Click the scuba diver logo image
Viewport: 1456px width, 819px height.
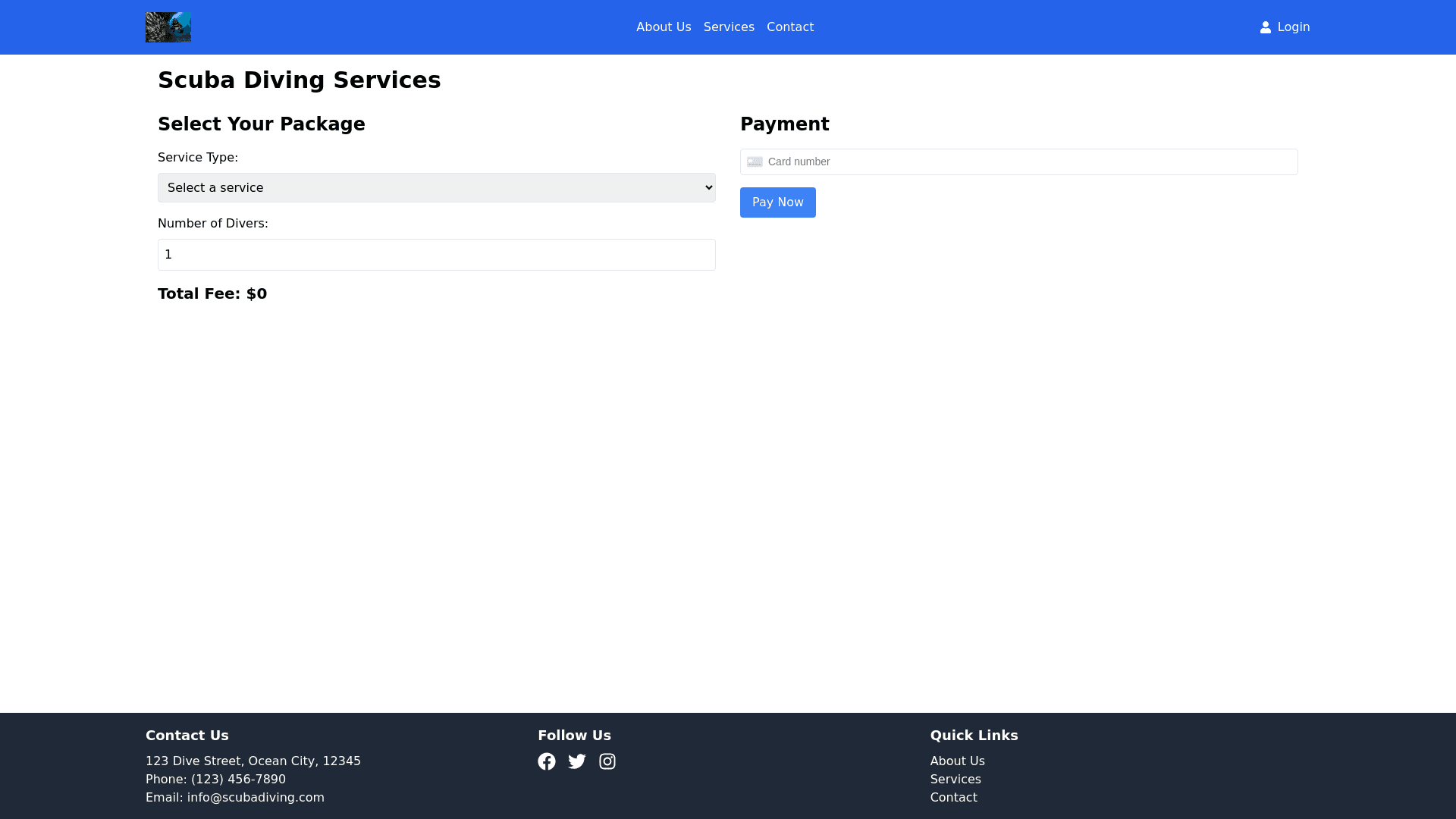168,27
